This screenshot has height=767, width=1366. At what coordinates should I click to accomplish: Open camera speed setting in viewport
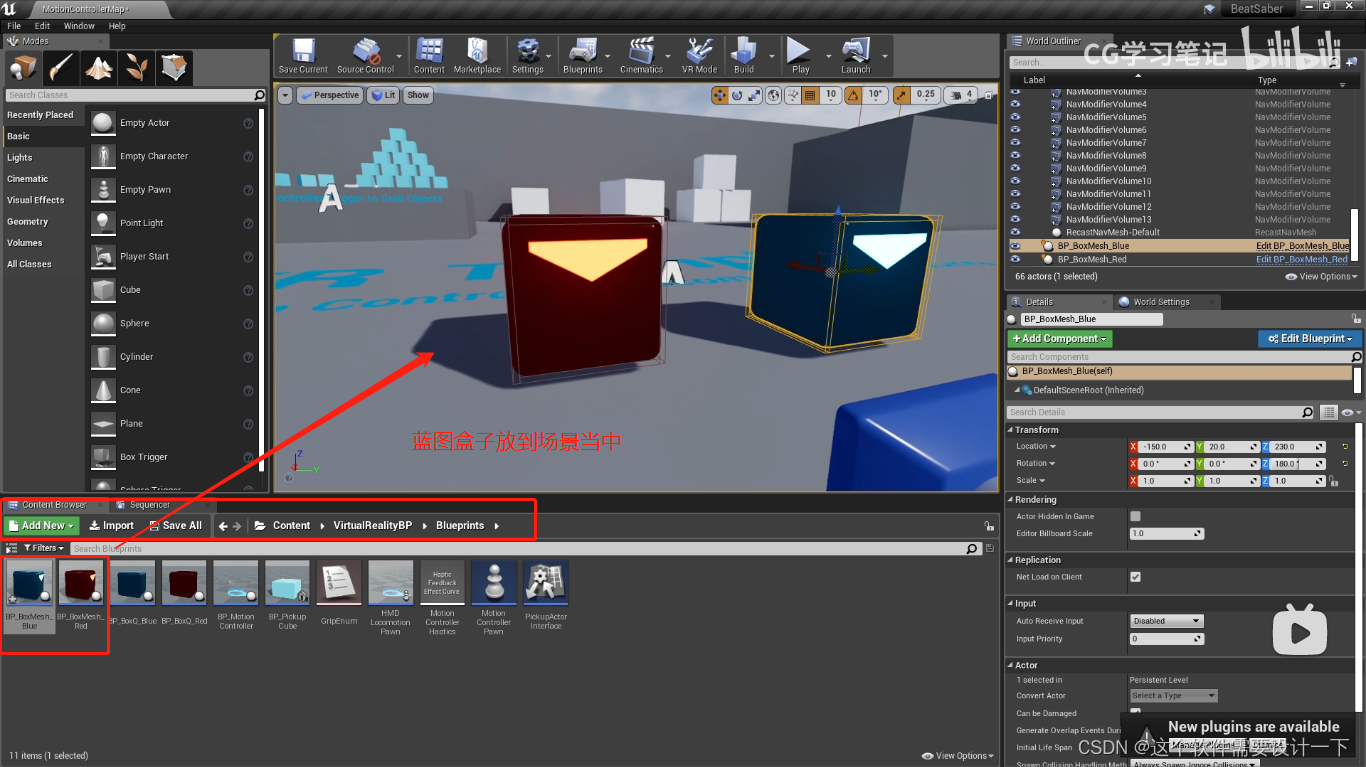tap(962, 95)
